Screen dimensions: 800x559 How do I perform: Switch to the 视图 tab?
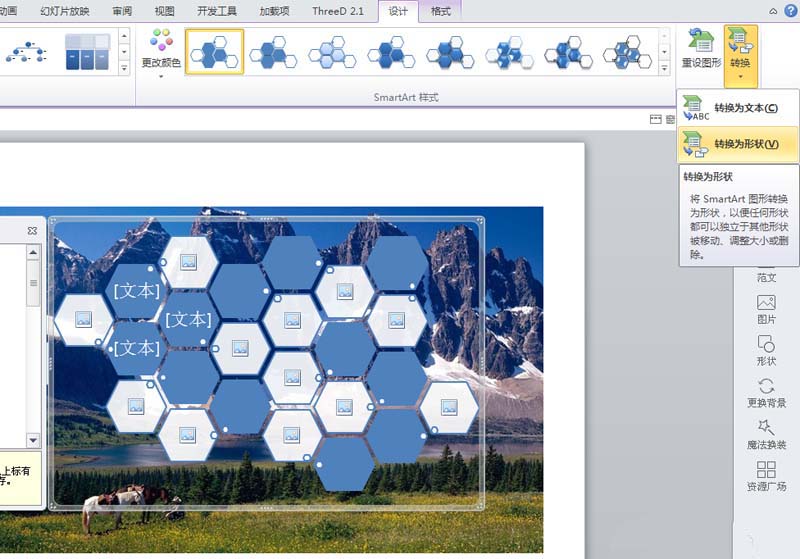coord(164,11)
